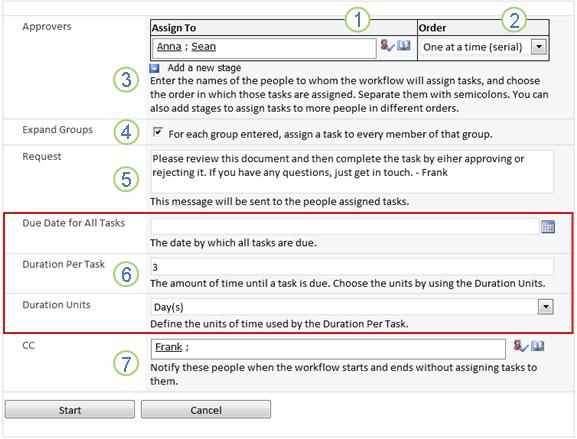
Task: Click the Add a new stage icon
Action: pos(155,68)
